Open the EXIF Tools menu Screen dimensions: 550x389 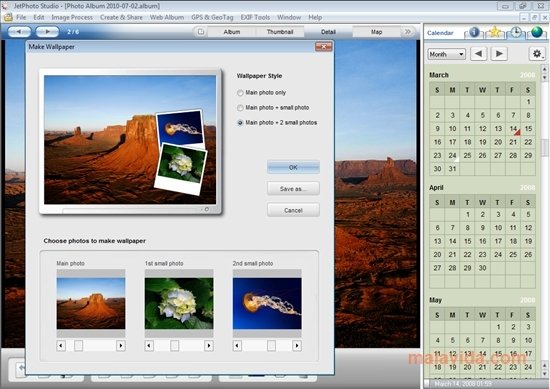coord(255,17)
